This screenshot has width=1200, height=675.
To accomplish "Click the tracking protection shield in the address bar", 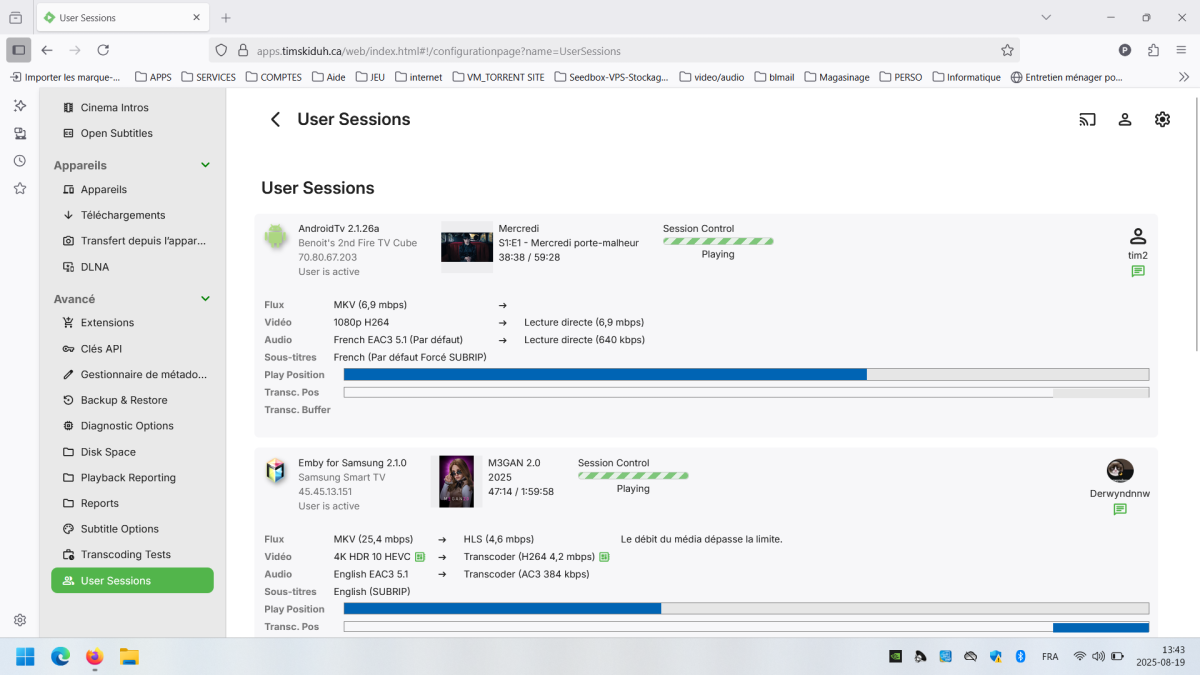I will click(220, 50).
